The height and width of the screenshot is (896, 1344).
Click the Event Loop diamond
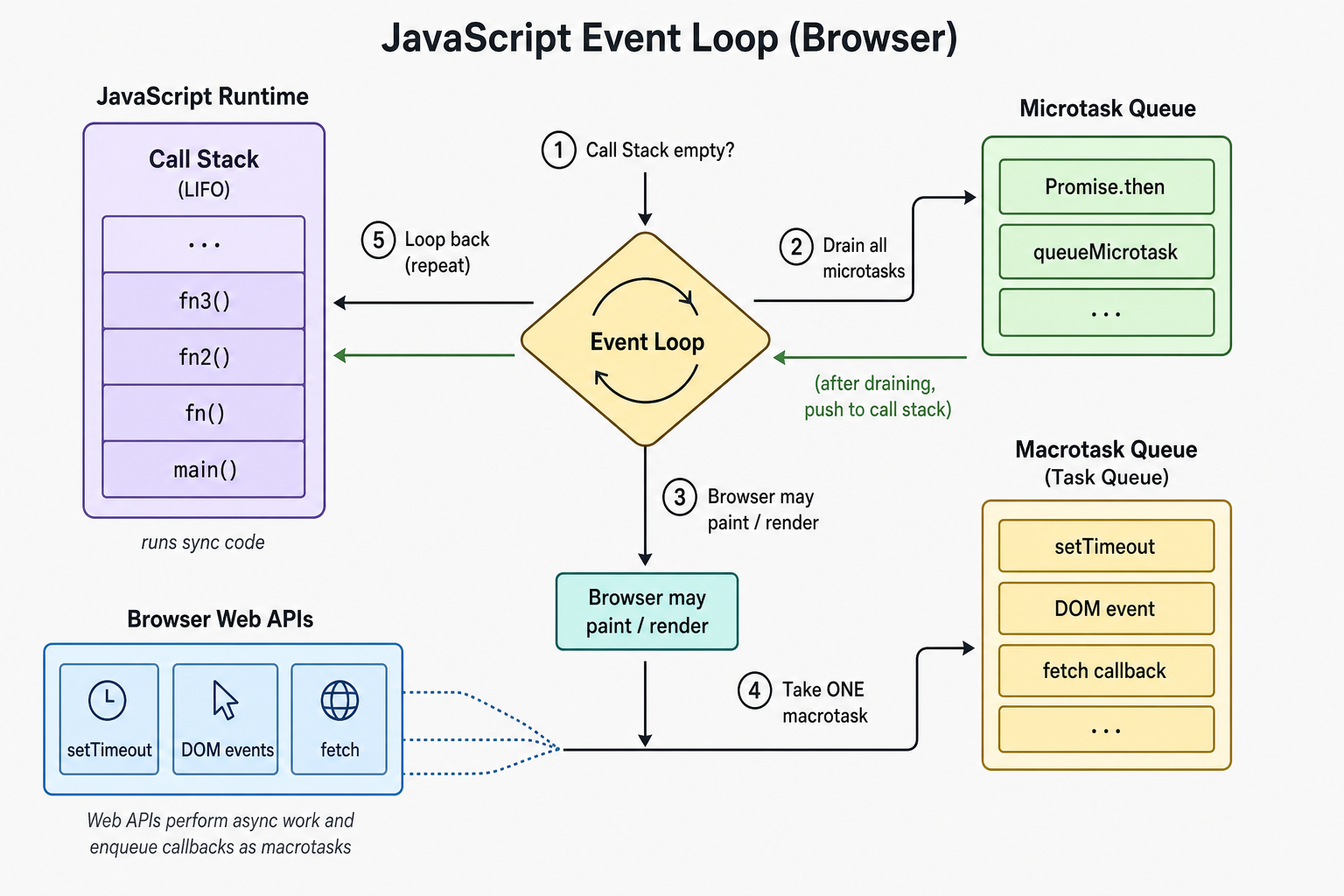point(646,339)
